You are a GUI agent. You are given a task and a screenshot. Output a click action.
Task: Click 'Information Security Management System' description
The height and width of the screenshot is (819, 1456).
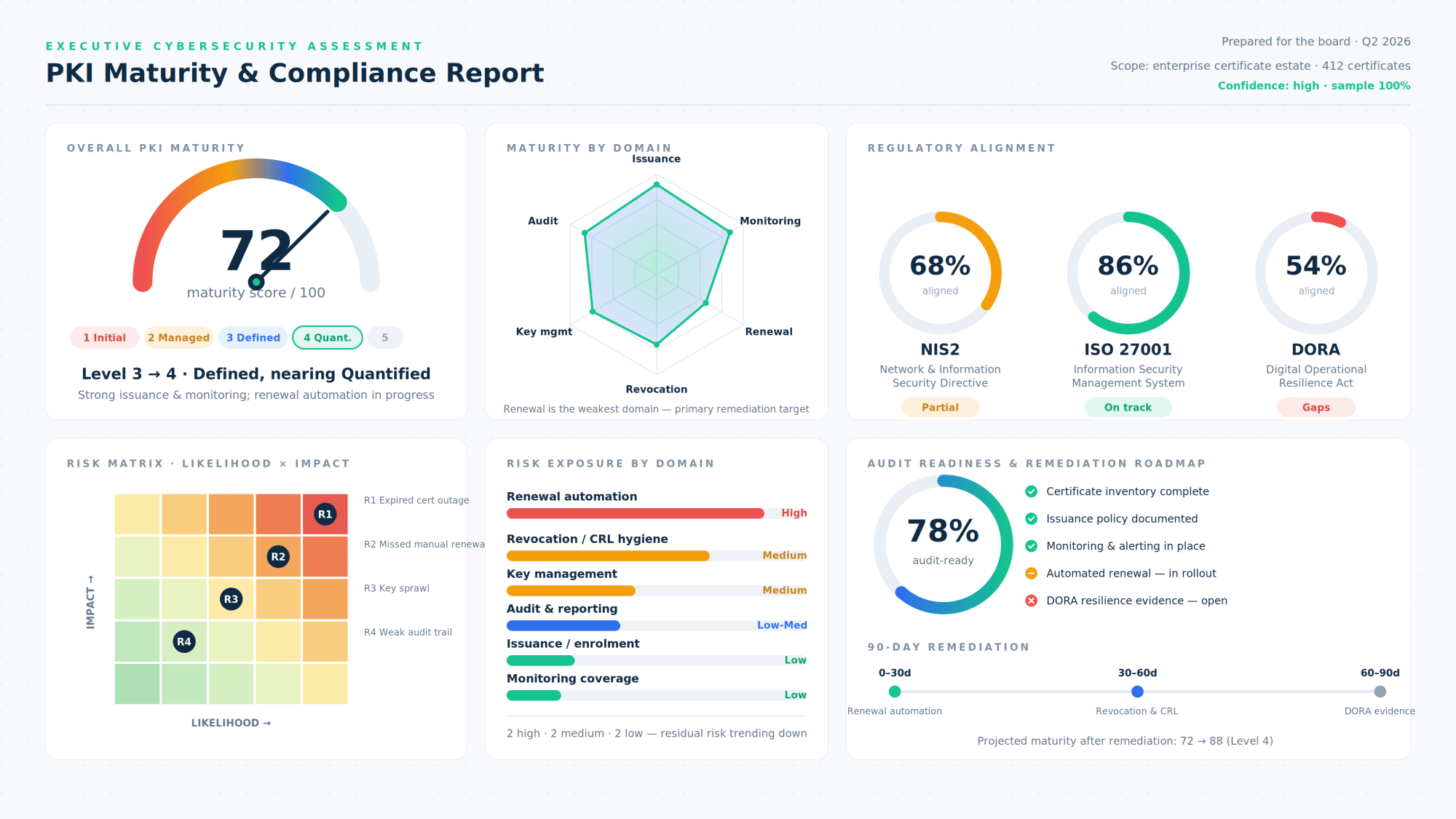click(x=1128, y=376)
